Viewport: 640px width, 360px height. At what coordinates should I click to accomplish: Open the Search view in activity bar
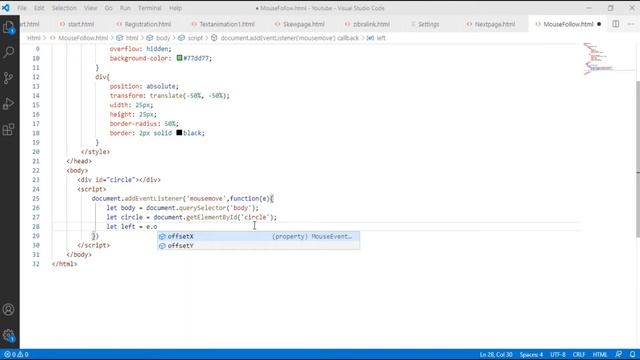[9, 52]
